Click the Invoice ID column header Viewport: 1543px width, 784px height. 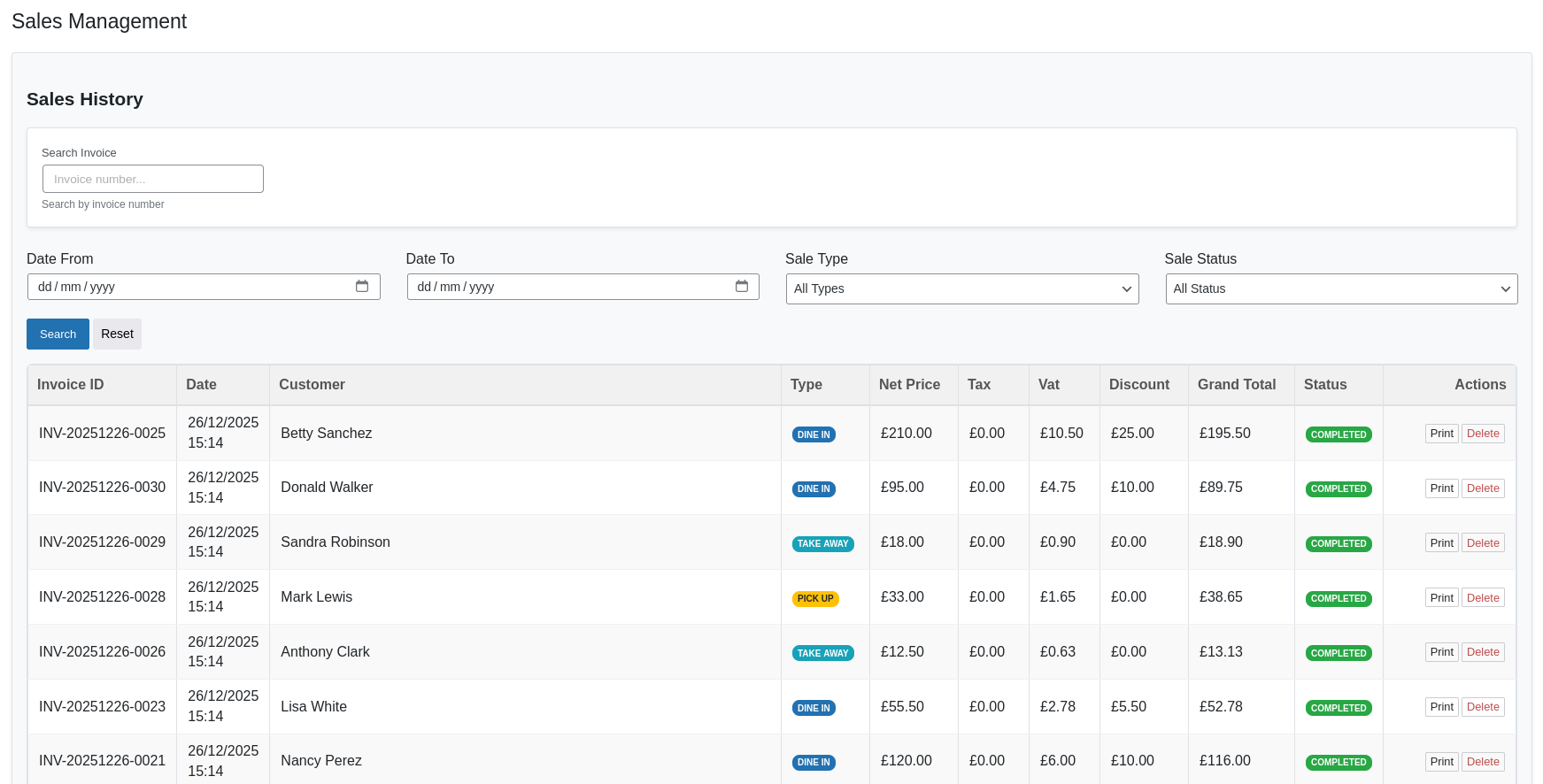tap(71, 385)
